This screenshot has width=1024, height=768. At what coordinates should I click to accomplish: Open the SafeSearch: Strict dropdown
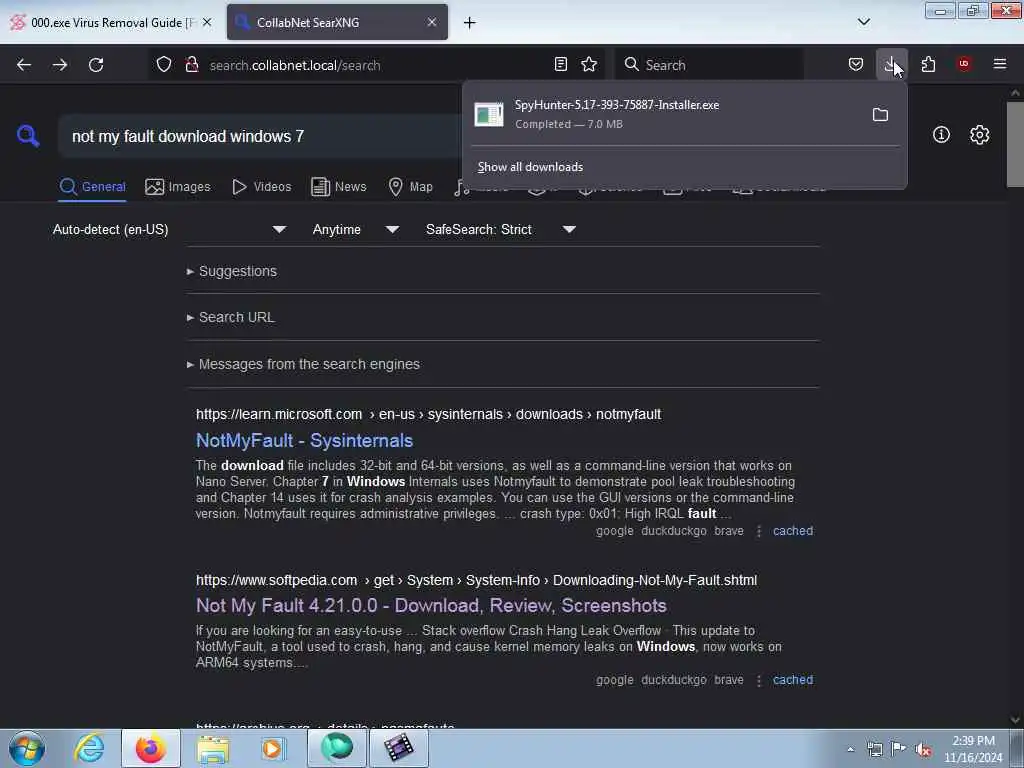pyautogui.click(x=500, y=229)
